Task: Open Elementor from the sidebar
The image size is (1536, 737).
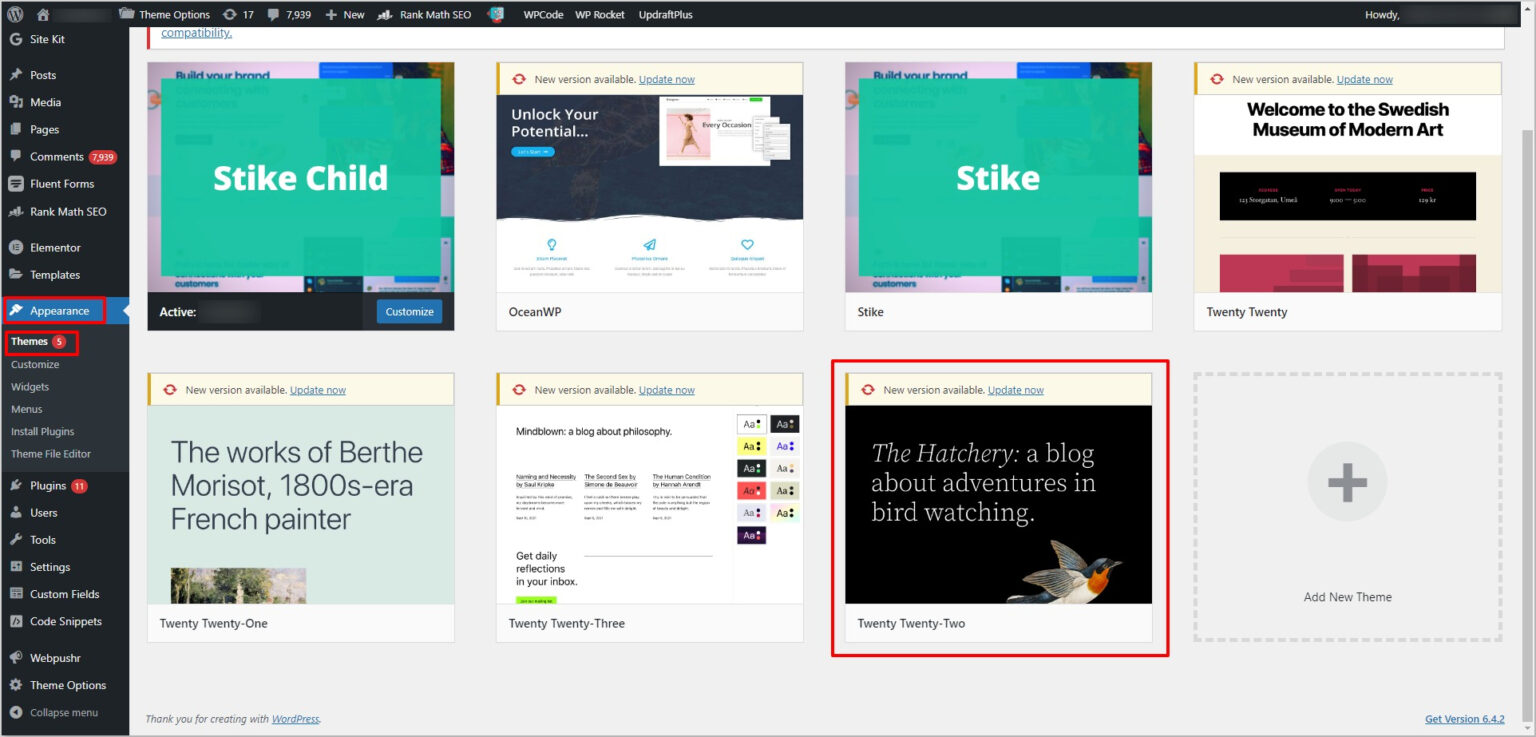Action: point(50,247)
